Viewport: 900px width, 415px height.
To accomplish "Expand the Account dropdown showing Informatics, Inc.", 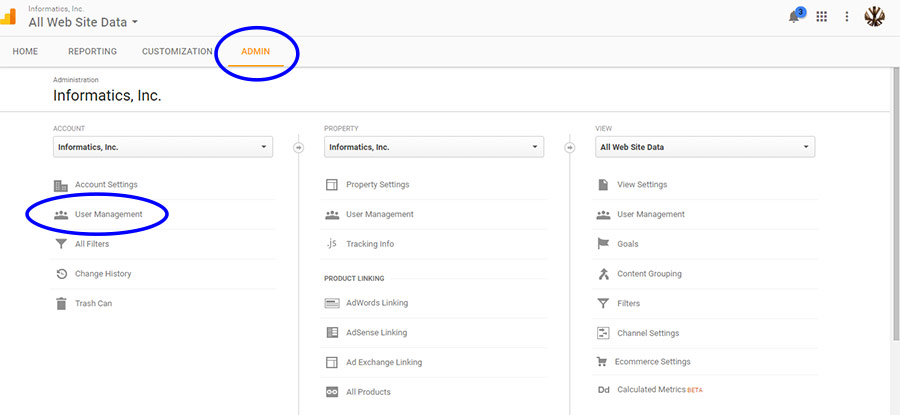I will pos(163,147).
